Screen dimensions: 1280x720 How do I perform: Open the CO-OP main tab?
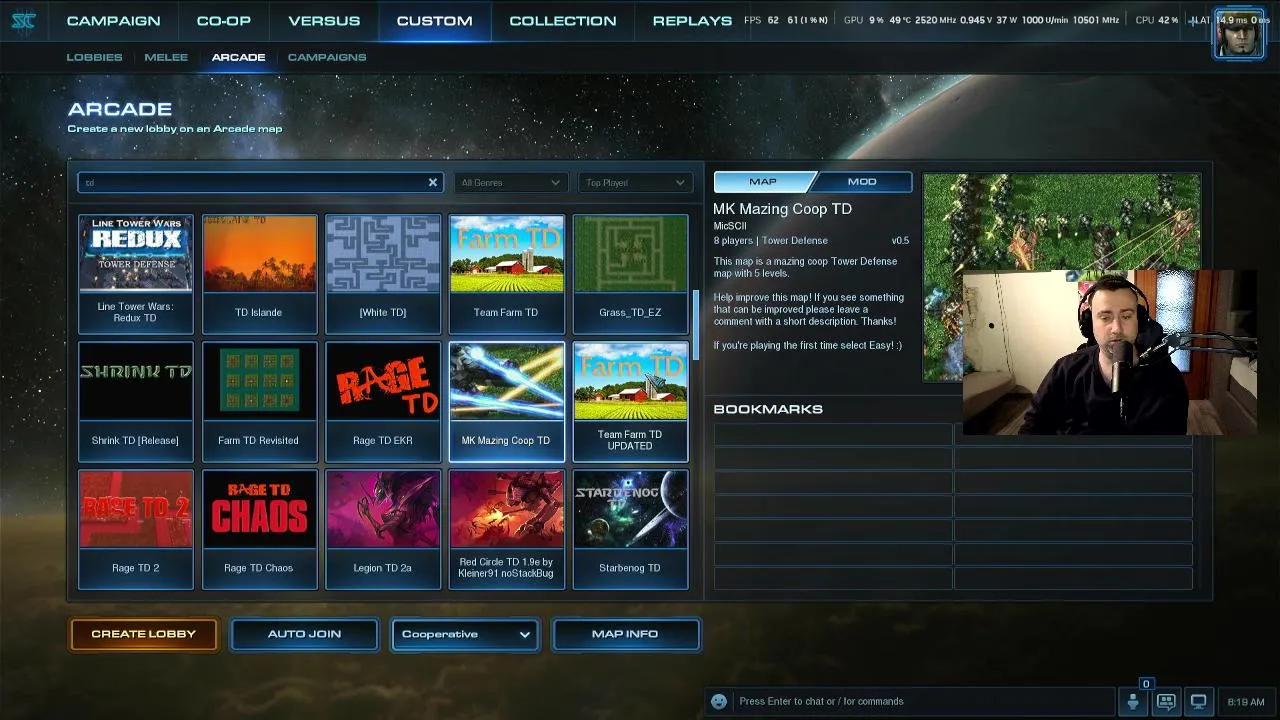[x=224, y=21]
